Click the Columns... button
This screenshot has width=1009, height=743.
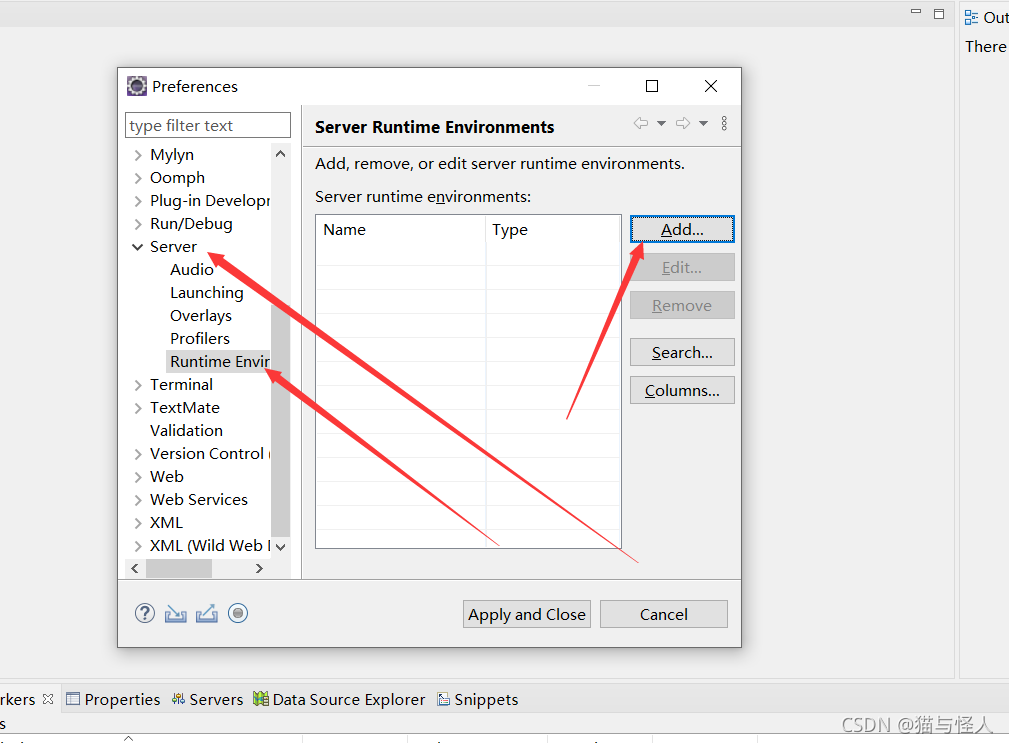tap(682, 390)
